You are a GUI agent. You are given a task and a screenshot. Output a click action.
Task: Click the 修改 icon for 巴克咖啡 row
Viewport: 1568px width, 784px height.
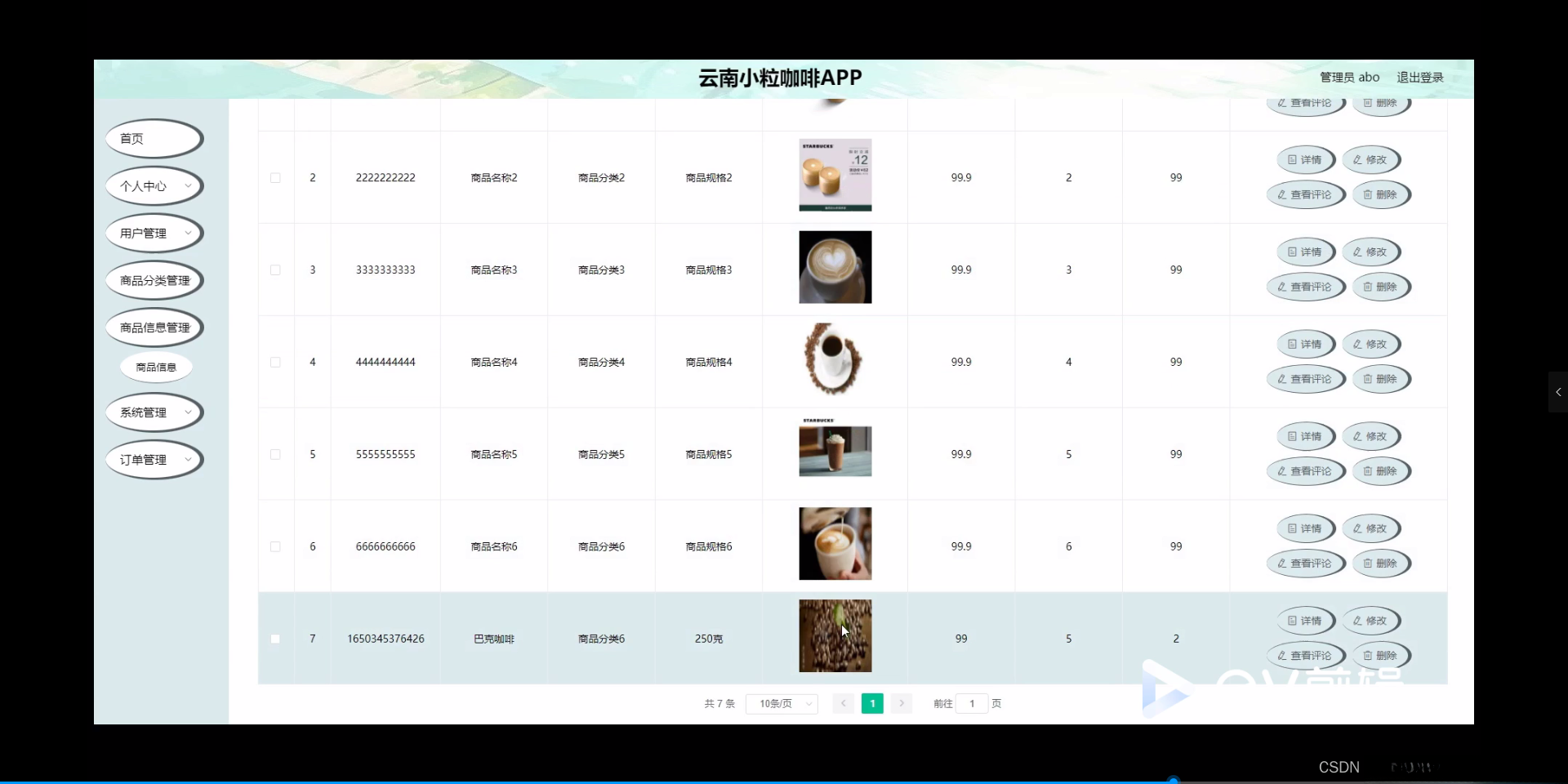tap(1370, 621)
